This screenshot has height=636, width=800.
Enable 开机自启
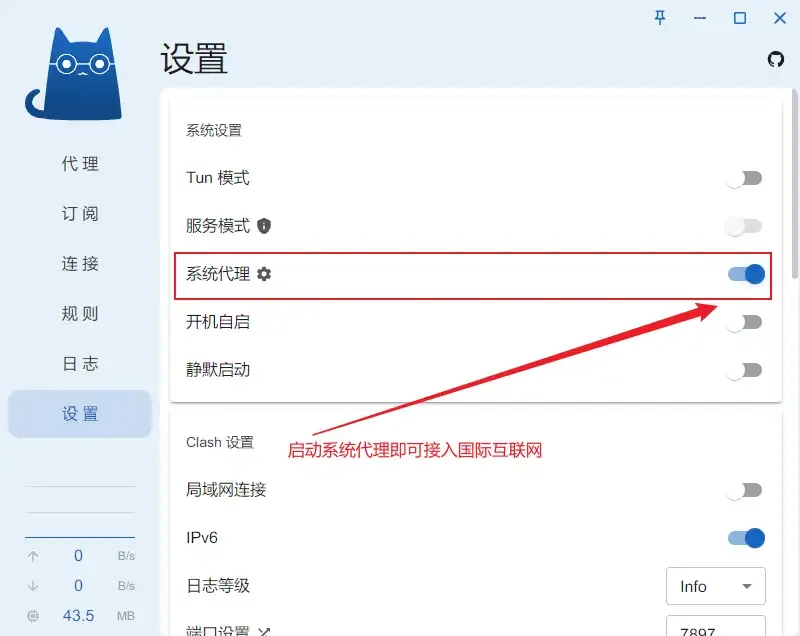(744, 322)
